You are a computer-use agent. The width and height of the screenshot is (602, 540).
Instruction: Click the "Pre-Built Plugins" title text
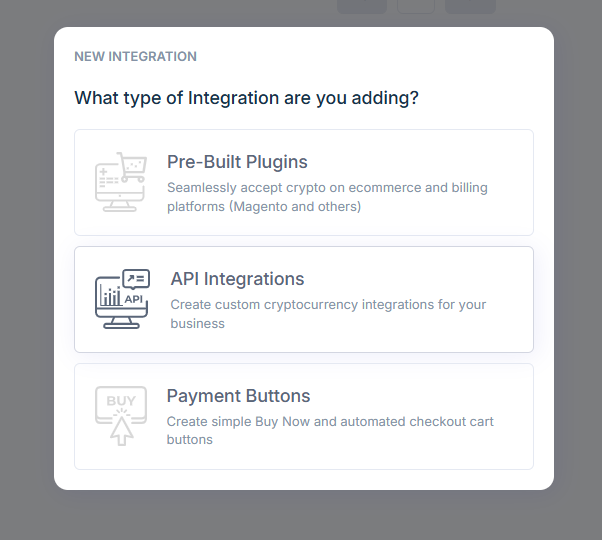coord(237,162)
